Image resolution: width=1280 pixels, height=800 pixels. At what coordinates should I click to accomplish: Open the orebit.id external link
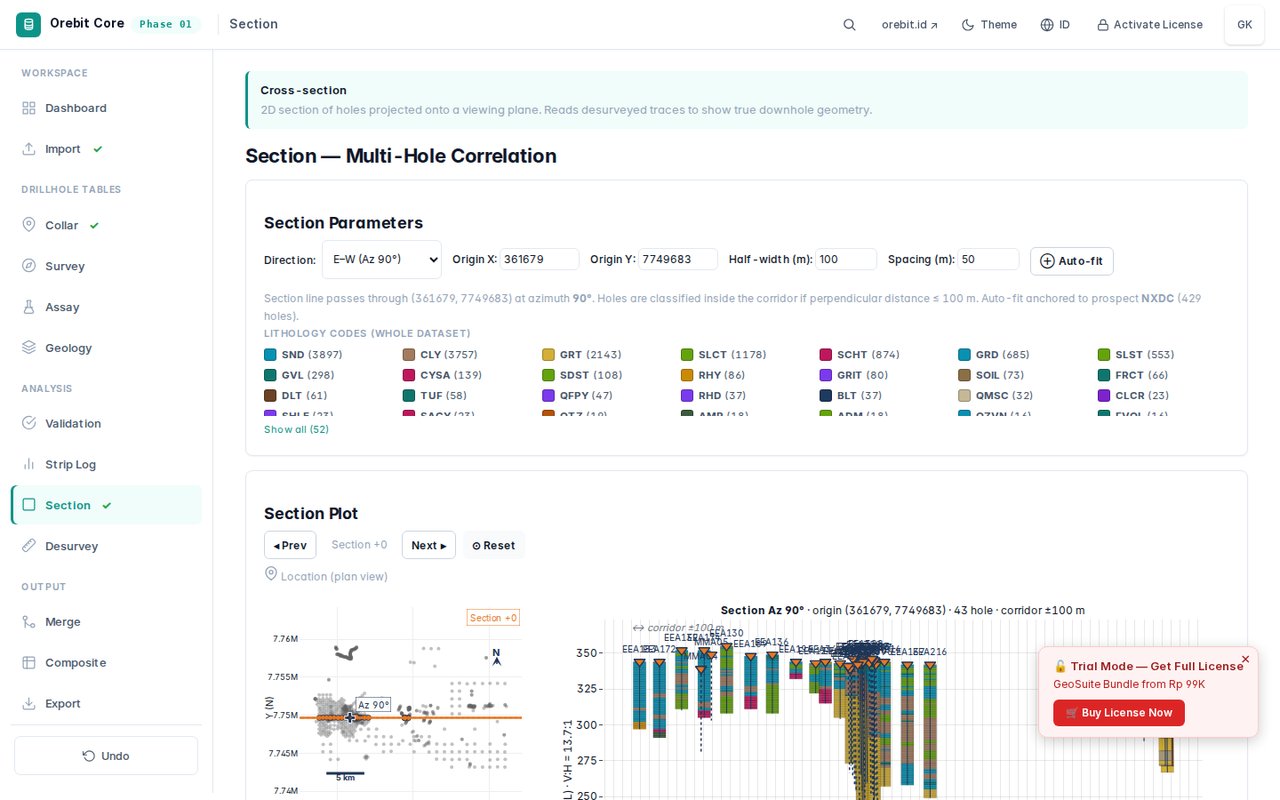909,25
